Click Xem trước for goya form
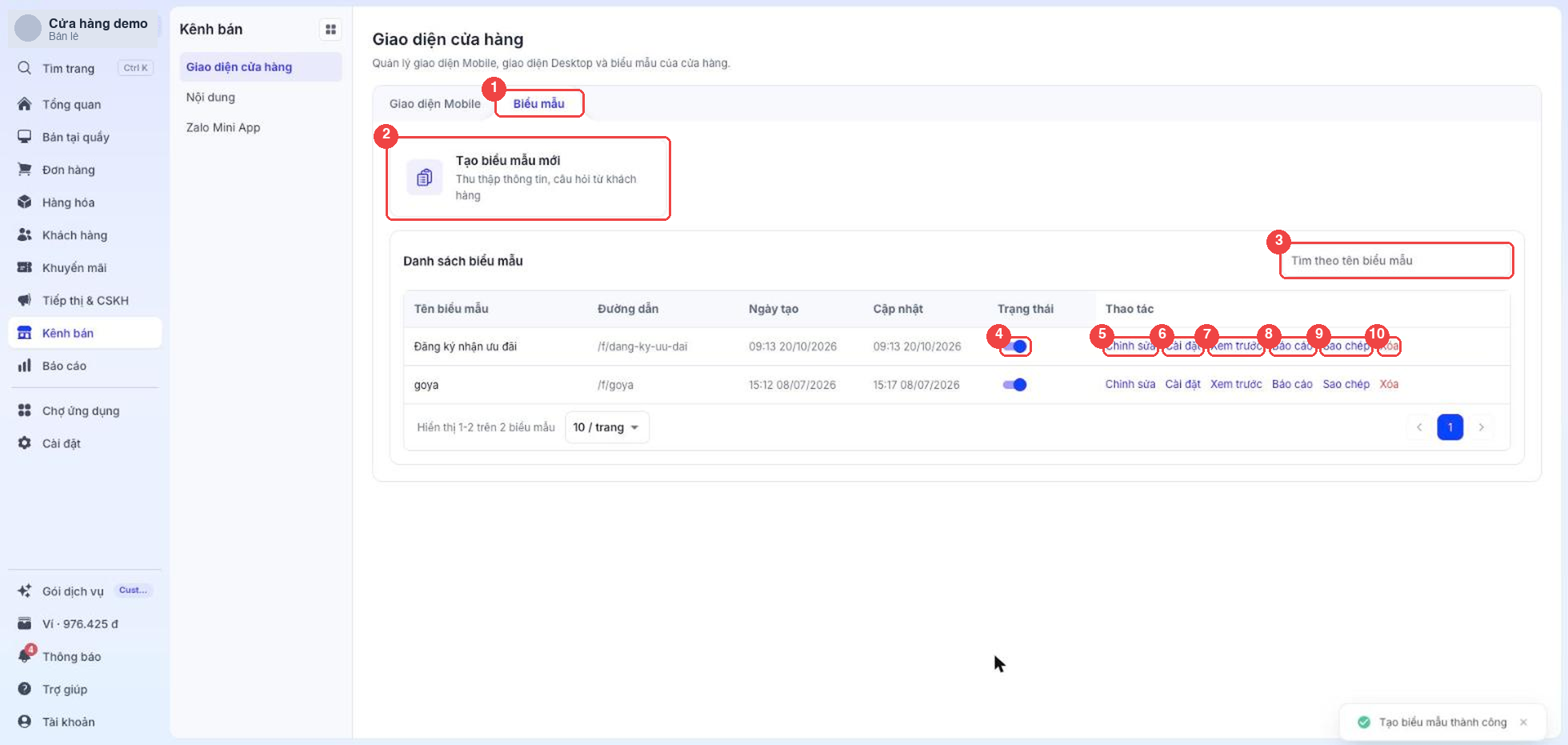Viewport: 1568px width, 745px height. point(1236,385)
